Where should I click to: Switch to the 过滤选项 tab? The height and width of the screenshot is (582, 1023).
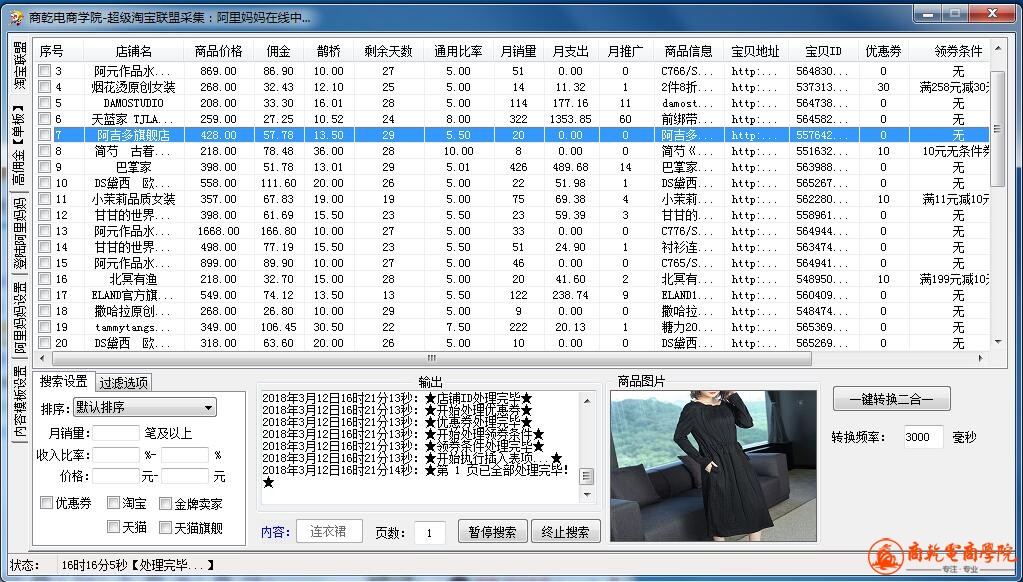tap(124, 382)
